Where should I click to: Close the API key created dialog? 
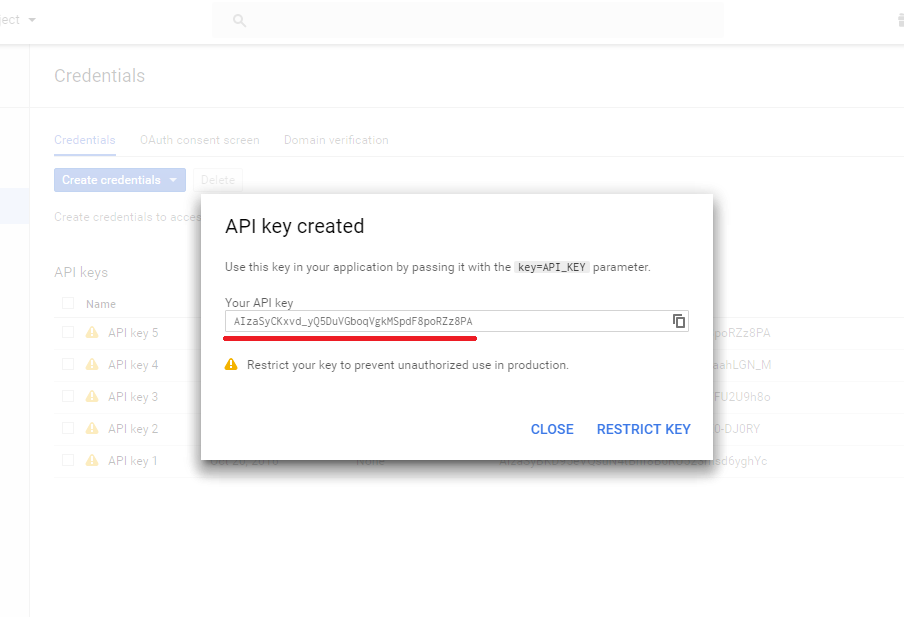tap(552, 429)
